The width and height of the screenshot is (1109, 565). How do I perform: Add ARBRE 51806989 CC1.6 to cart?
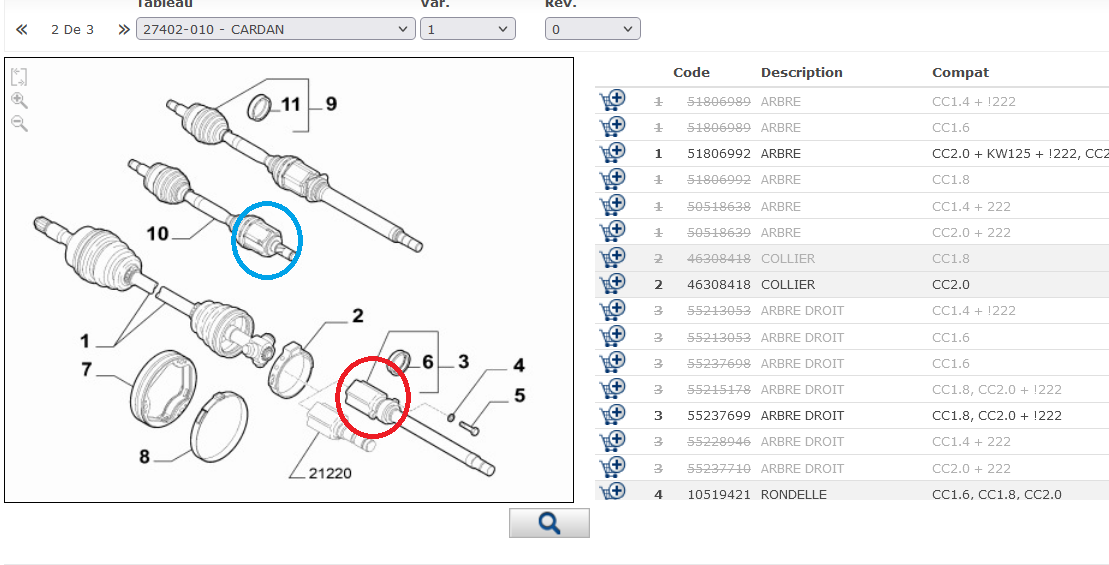(612, 127)
